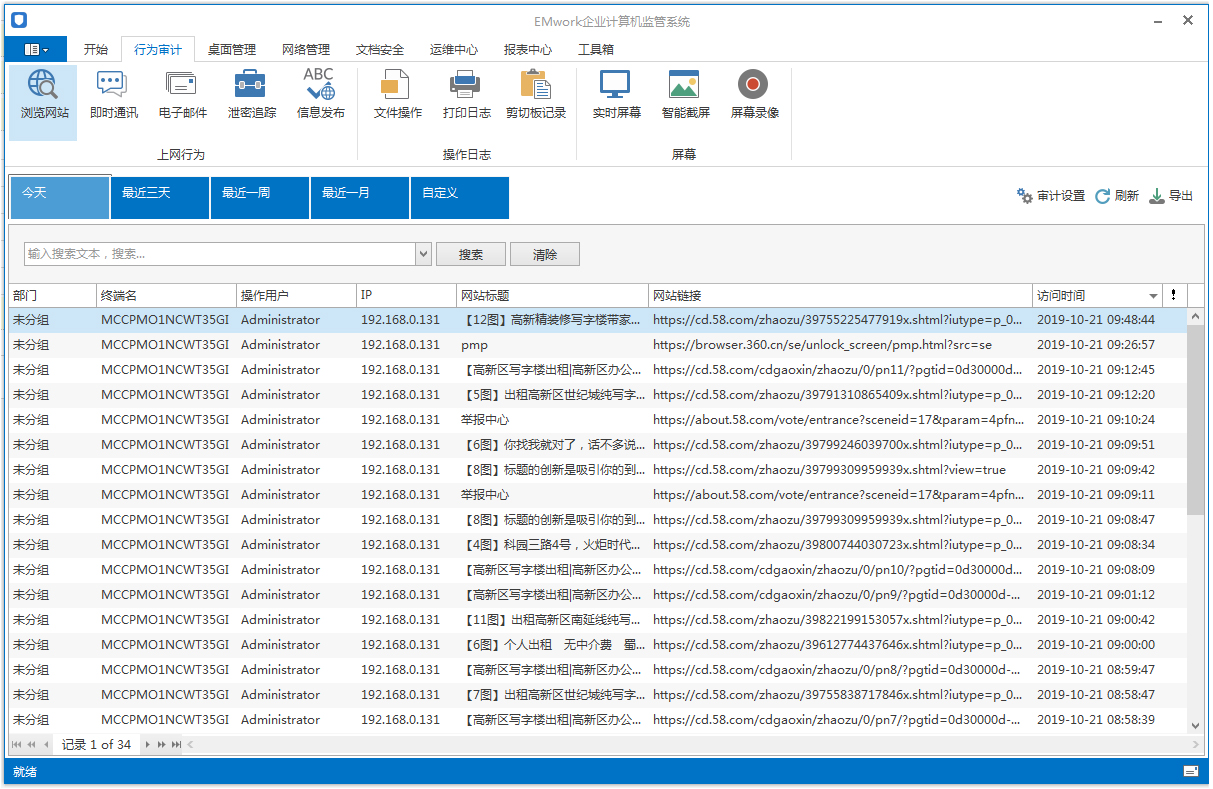Open the application menu dropdown in top-left
Image resolution: width=1213 pixels, height=789 pixels.
pos(36,49)
